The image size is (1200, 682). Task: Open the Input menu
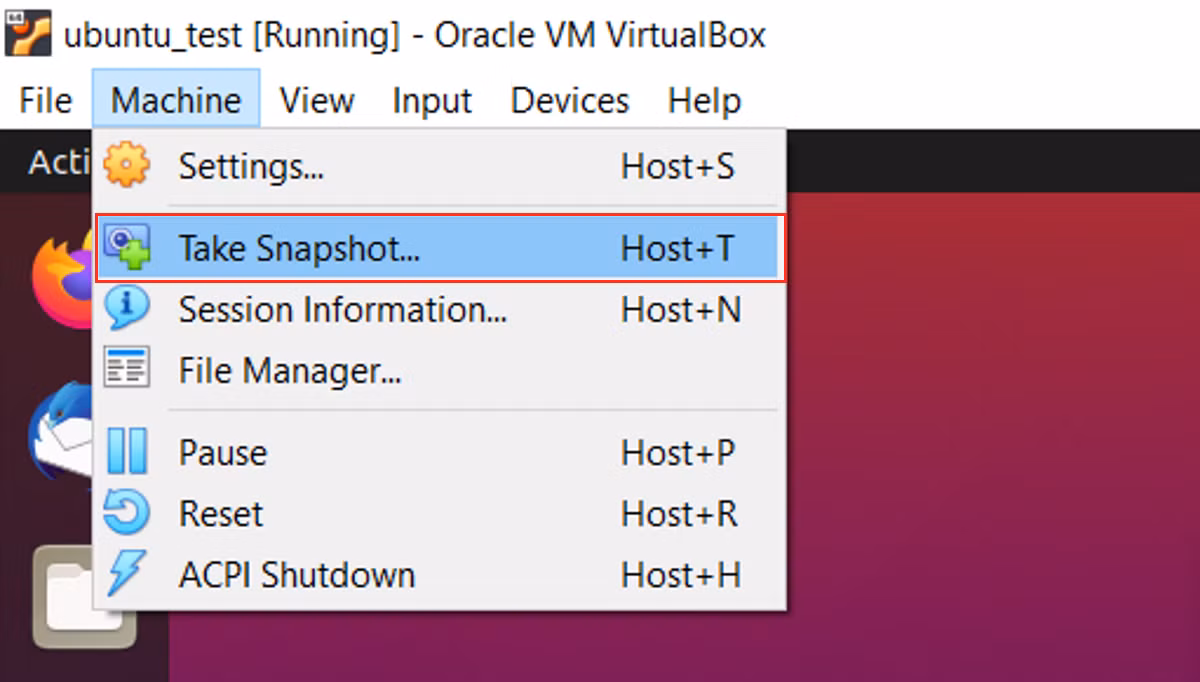432,100
